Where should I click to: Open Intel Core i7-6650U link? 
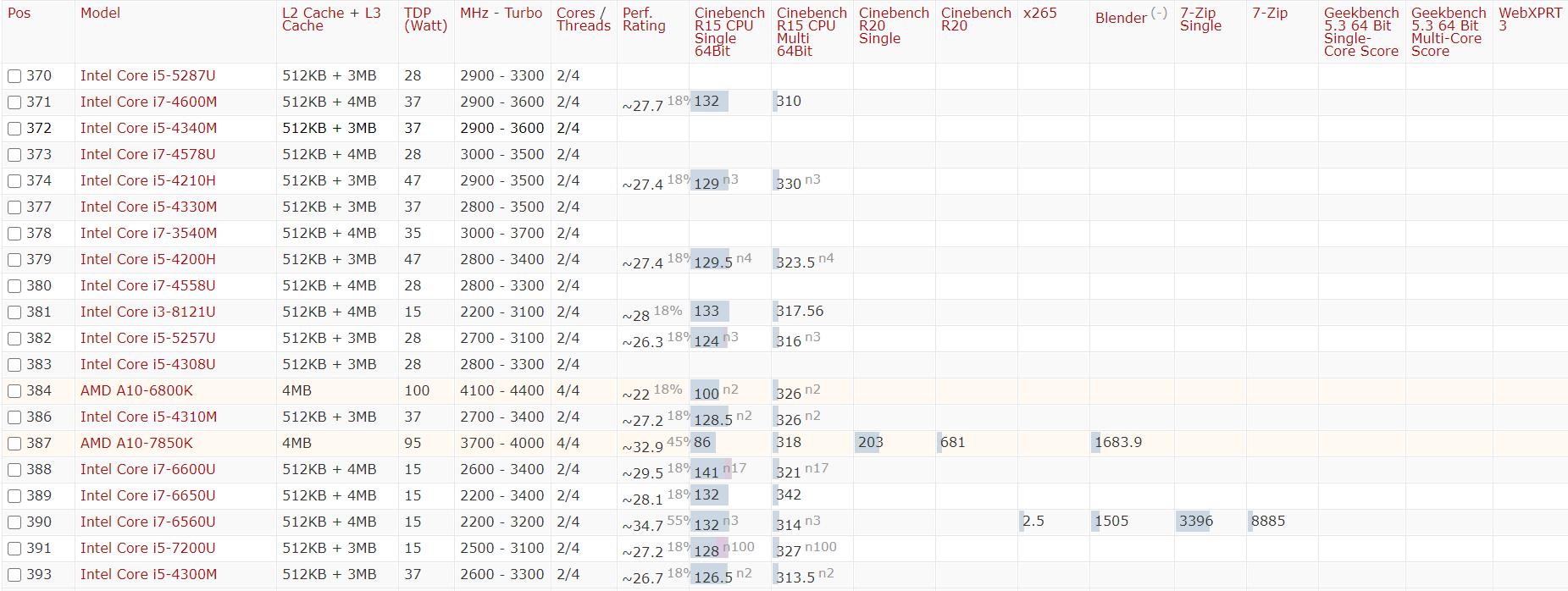(x=147, y=495)
